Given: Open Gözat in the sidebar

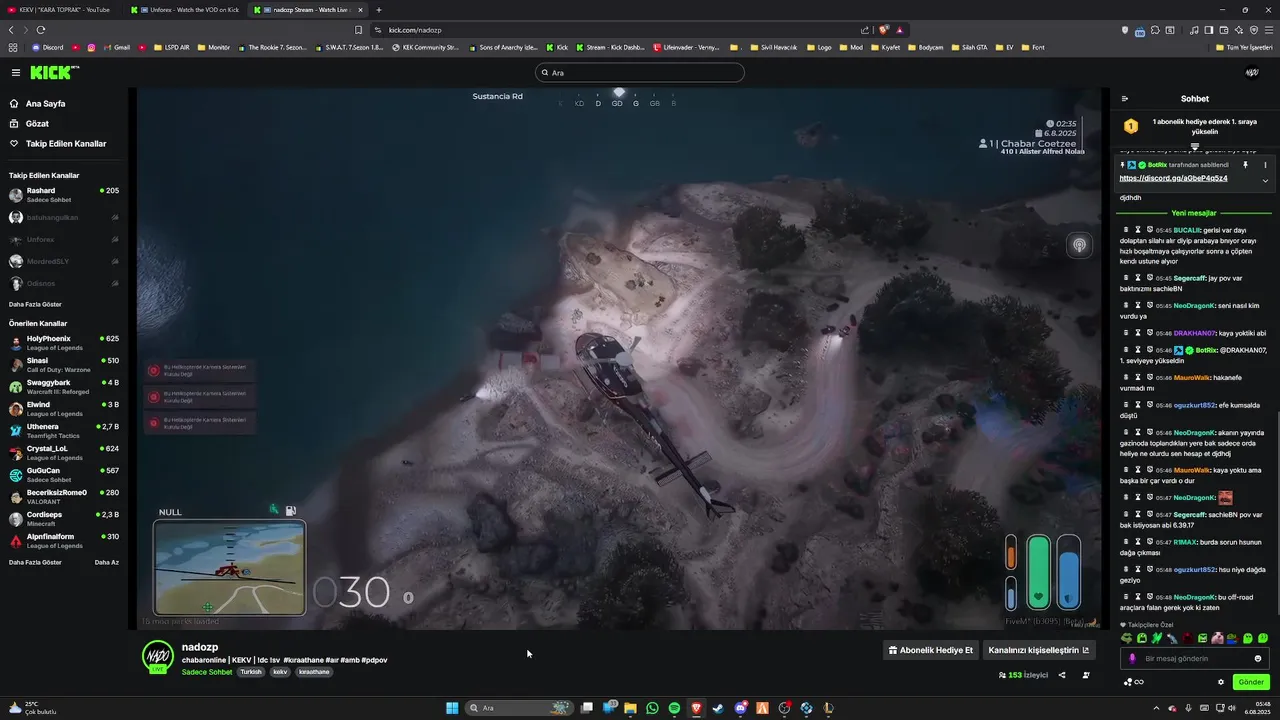Looking at the screenshot, I should (37, 124).
